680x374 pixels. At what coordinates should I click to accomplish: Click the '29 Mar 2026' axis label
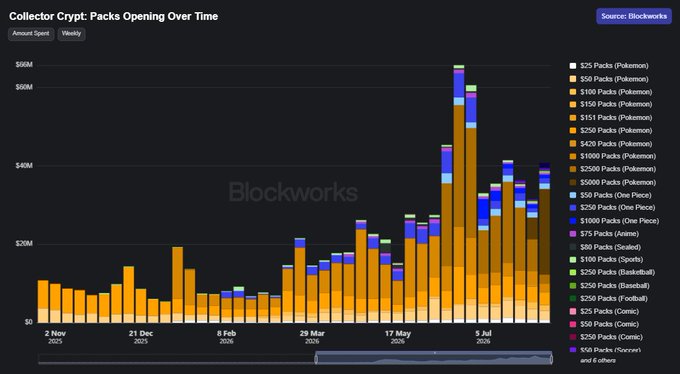(x=312, y=337)
